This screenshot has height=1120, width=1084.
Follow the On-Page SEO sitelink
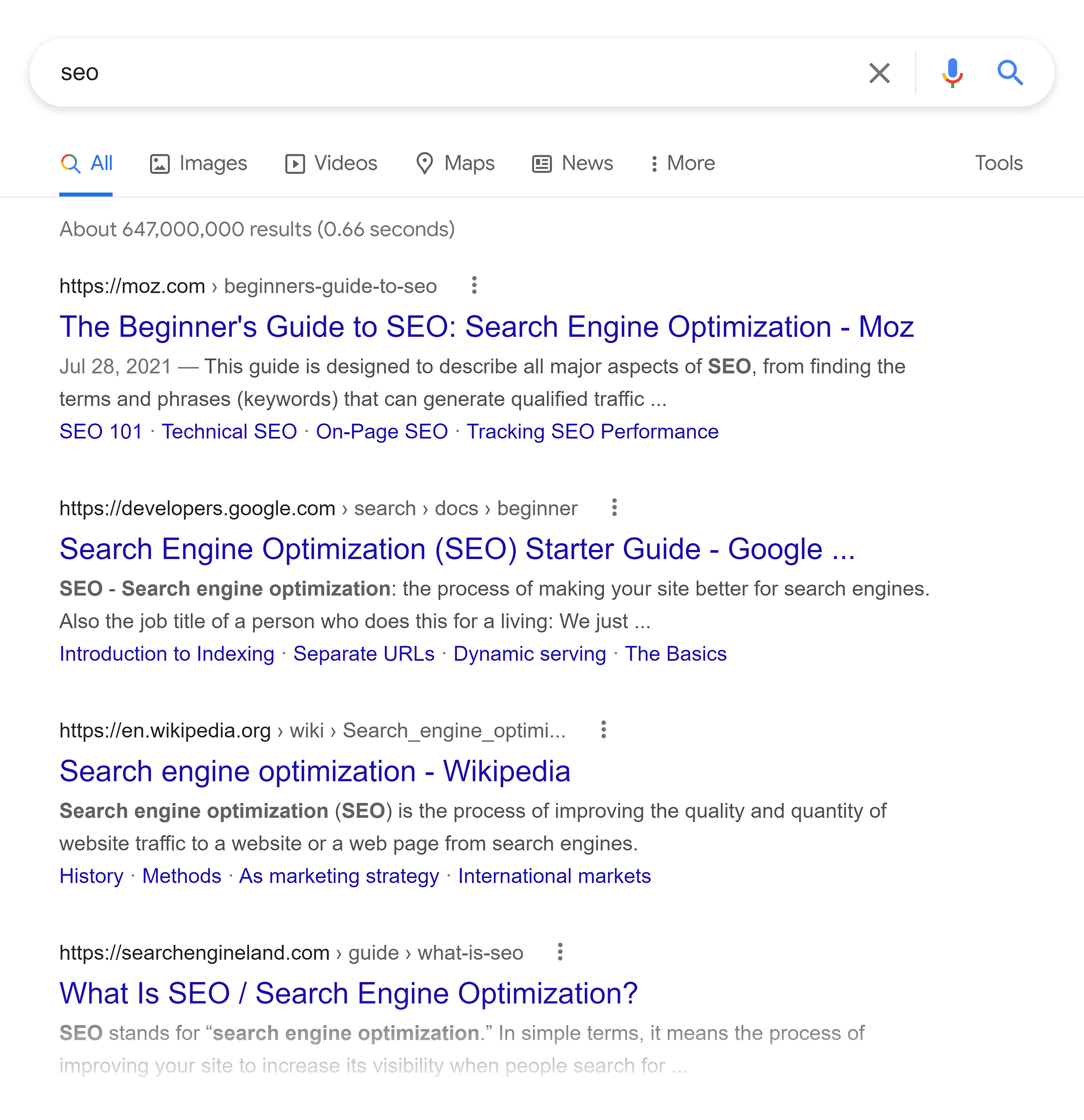pos(382,432)
